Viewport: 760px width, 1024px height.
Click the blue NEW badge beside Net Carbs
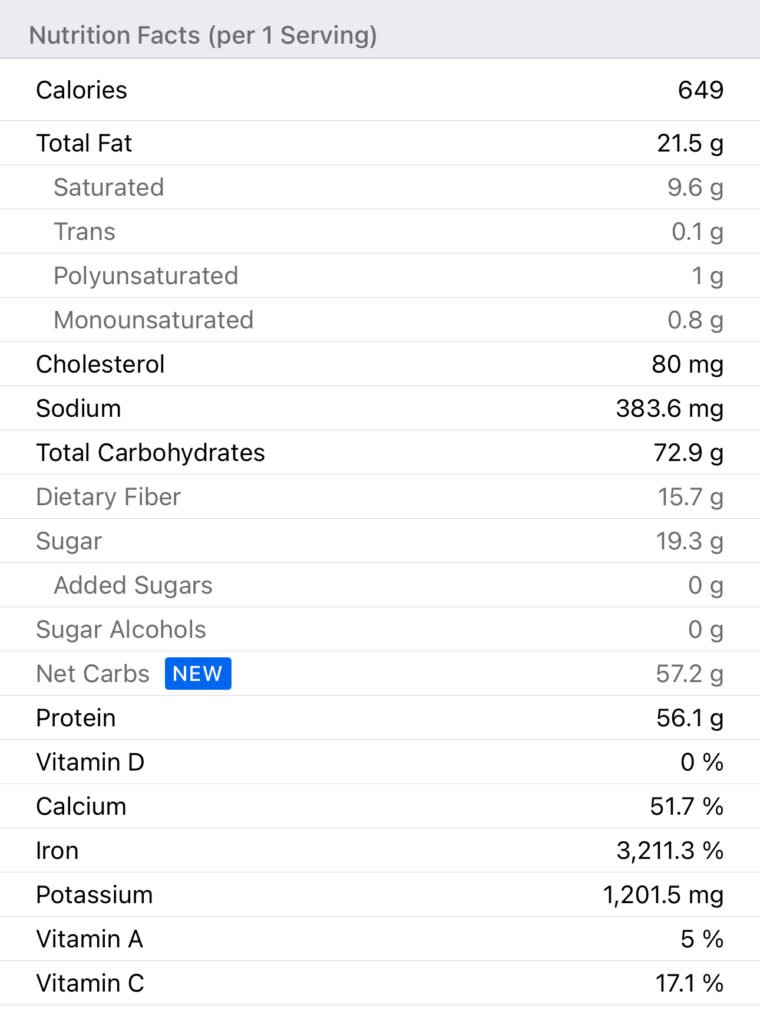click(x=198, y=674)
